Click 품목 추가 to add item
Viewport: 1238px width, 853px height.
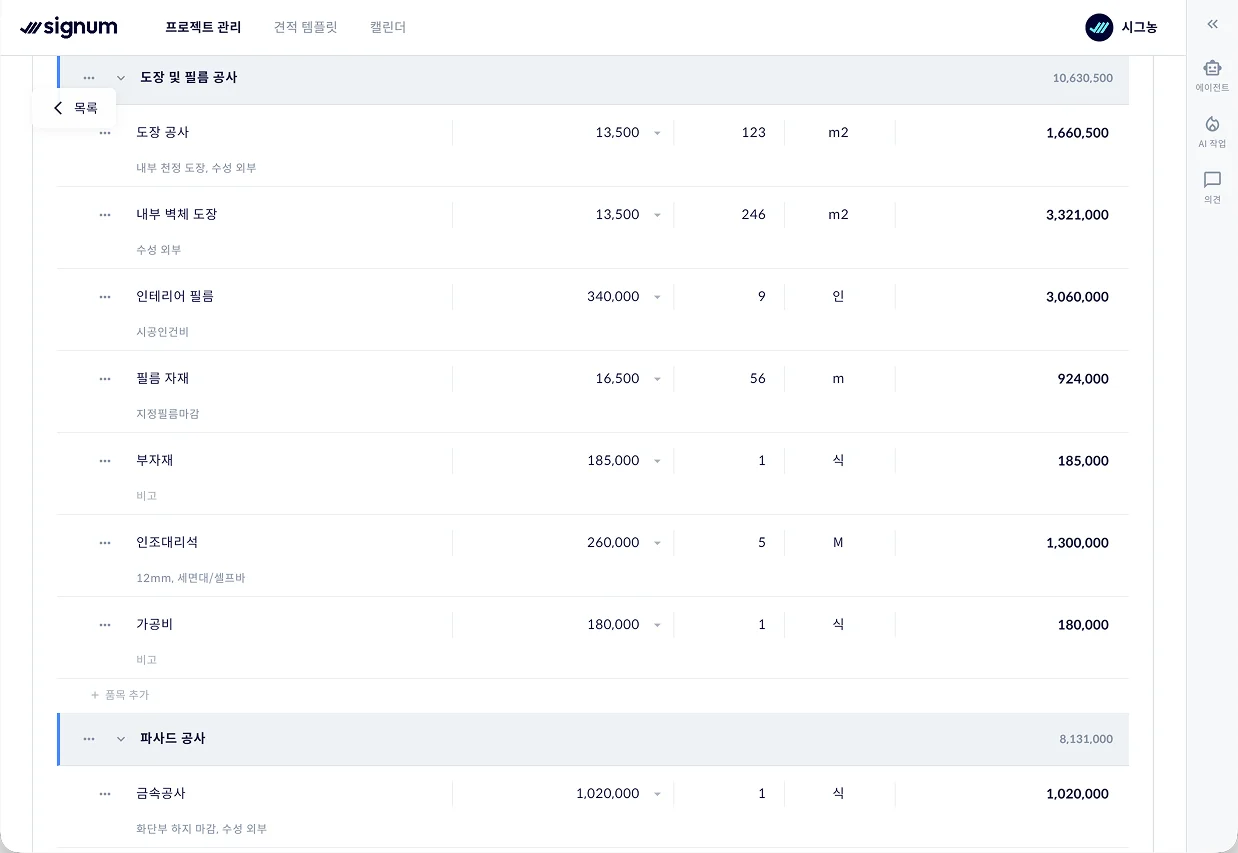coord(120,695)
